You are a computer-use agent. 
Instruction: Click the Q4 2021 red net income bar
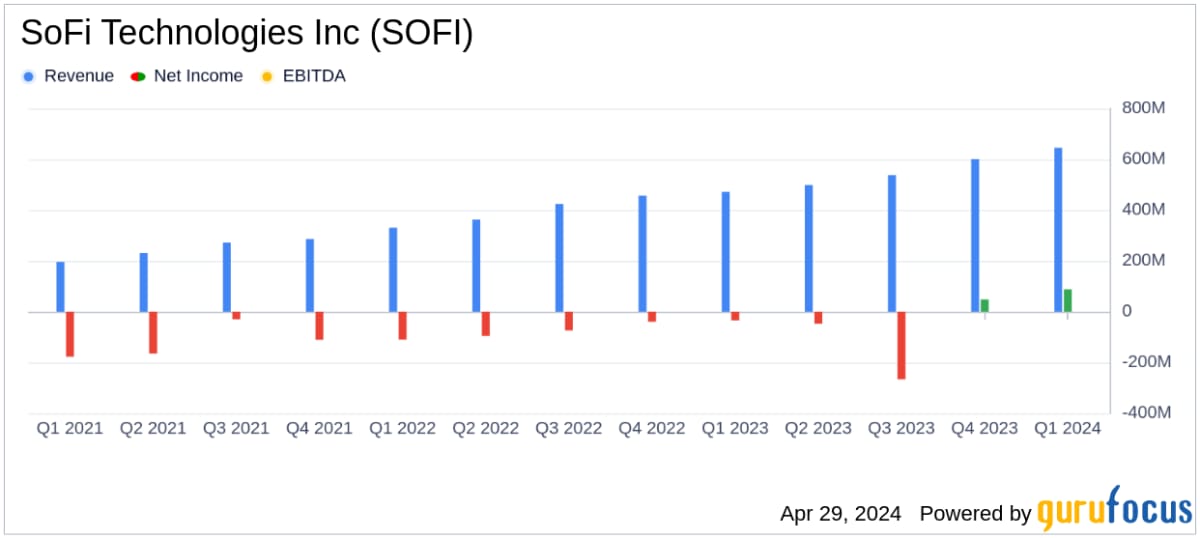coord(319,326)
